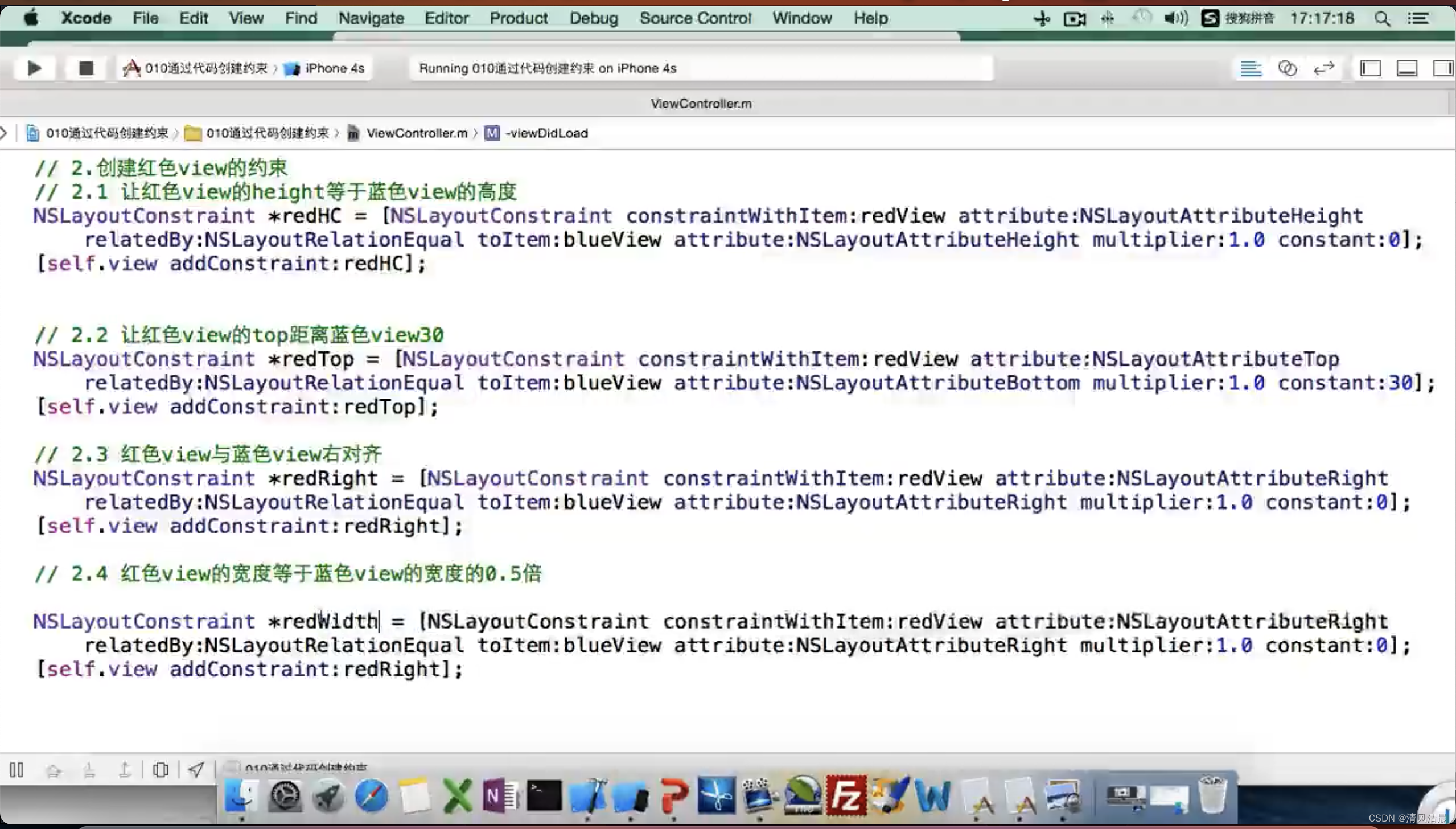Open the Window menu
Screen dimensions: 1456x829
pos(802,18)
